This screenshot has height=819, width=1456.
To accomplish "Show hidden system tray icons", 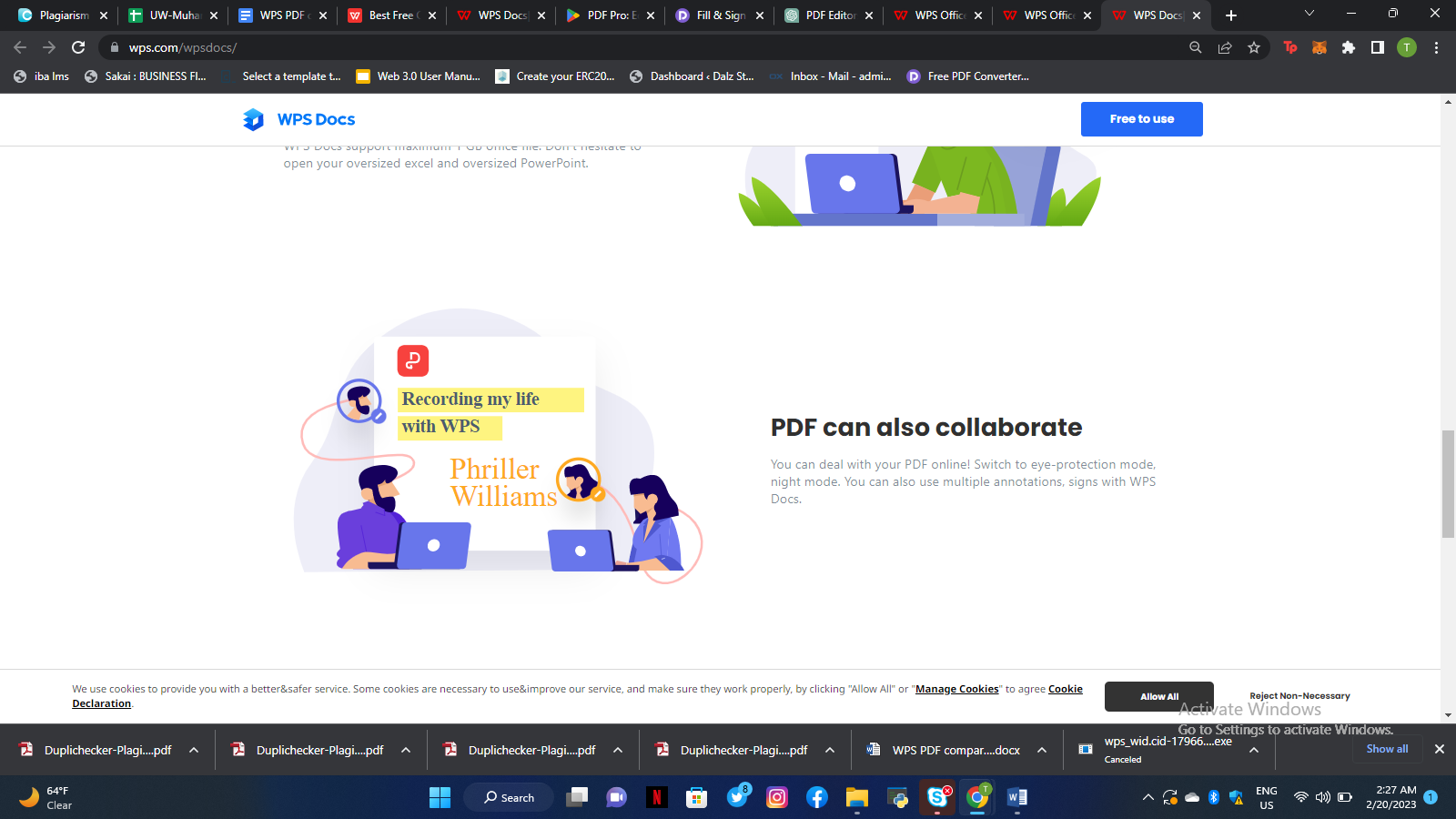I will (x=1148, y=797).
